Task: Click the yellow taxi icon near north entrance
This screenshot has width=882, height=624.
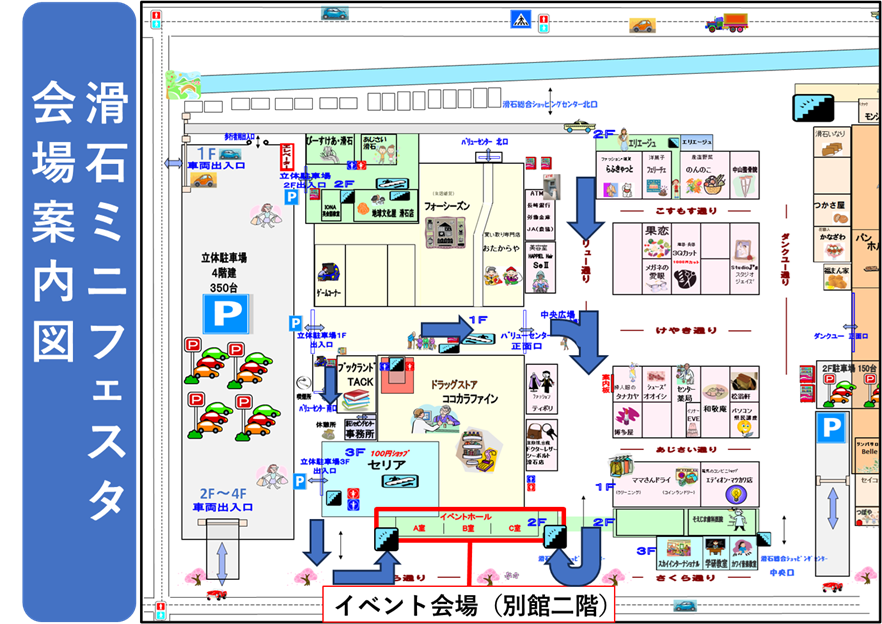Action: click(x=576, y=126)
